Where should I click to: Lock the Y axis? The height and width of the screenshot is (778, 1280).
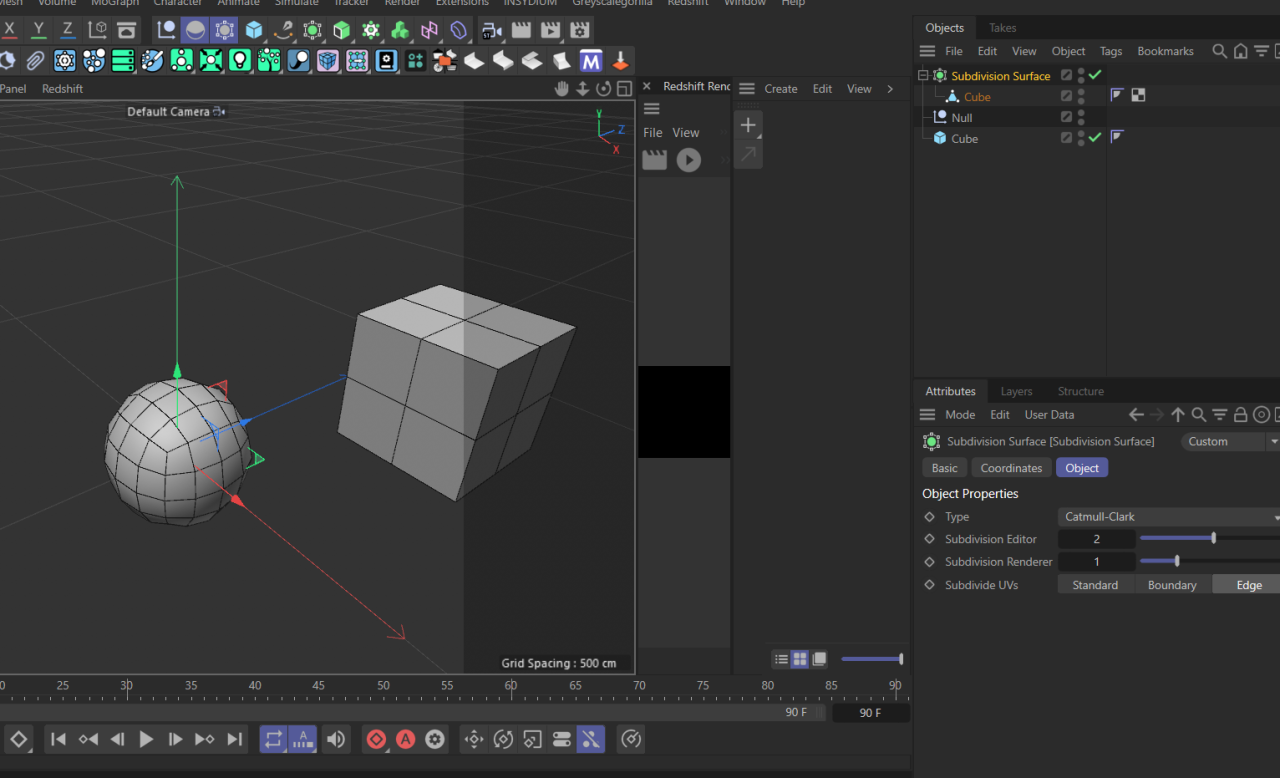click(x=39, y=30)
